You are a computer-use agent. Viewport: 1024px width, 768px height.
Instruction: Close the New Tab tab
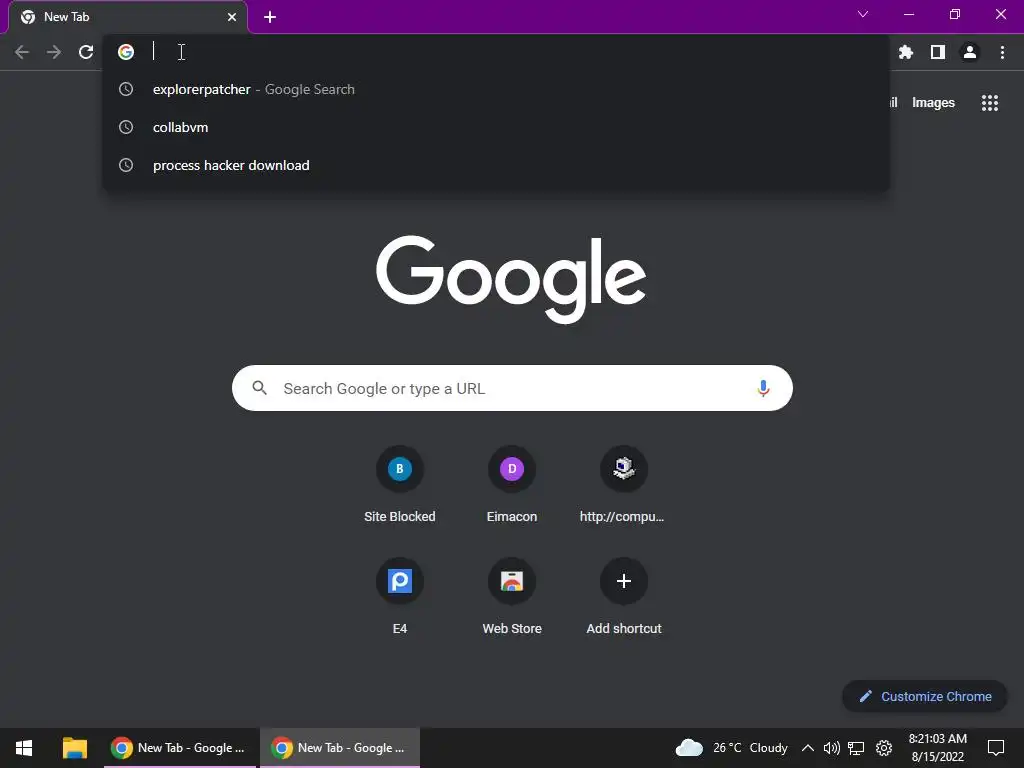click(232, 17)
